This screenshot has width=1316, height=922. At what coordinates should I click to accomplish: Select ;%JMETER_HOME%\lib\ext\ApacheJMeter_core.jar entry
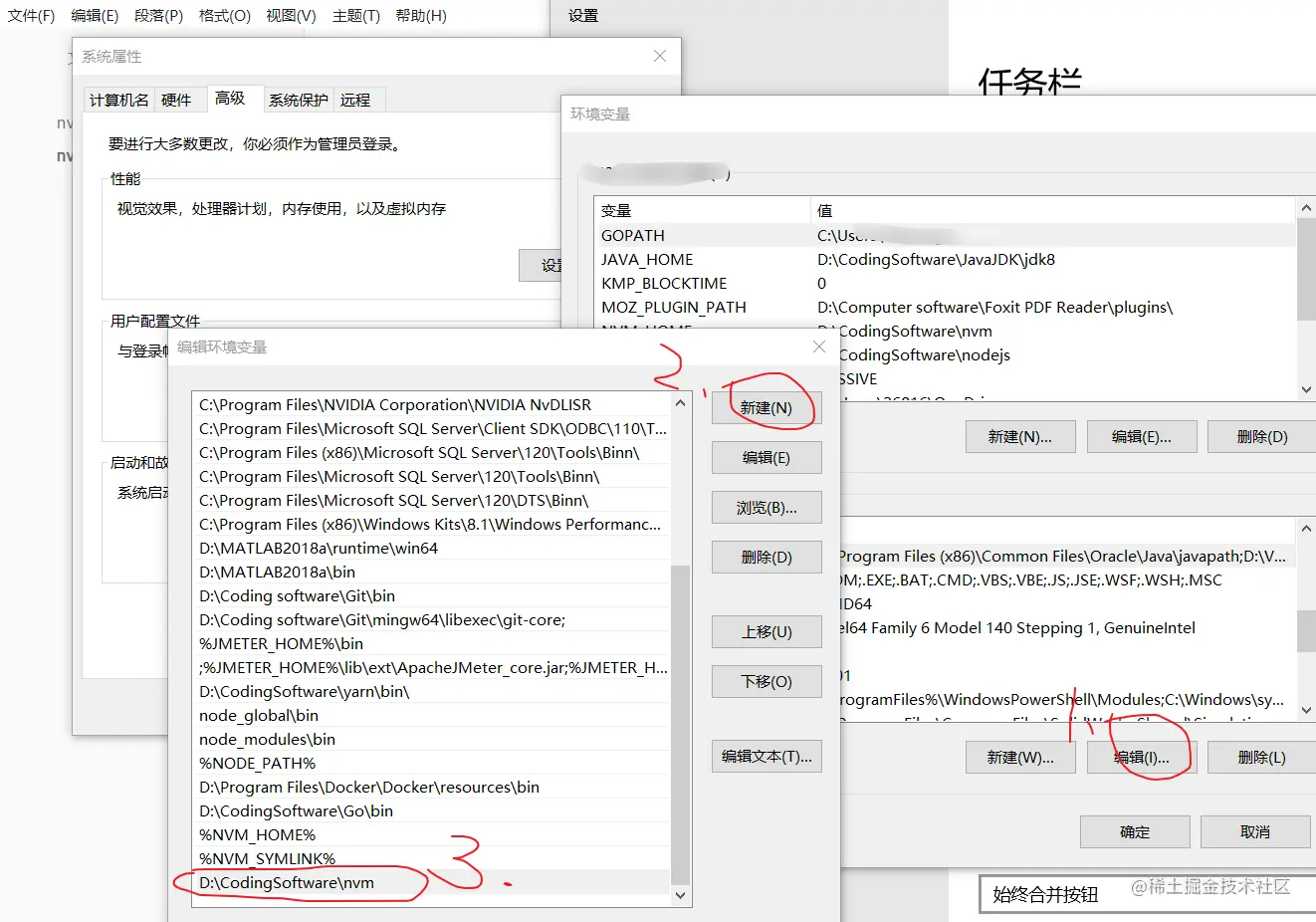click(432, 668)
